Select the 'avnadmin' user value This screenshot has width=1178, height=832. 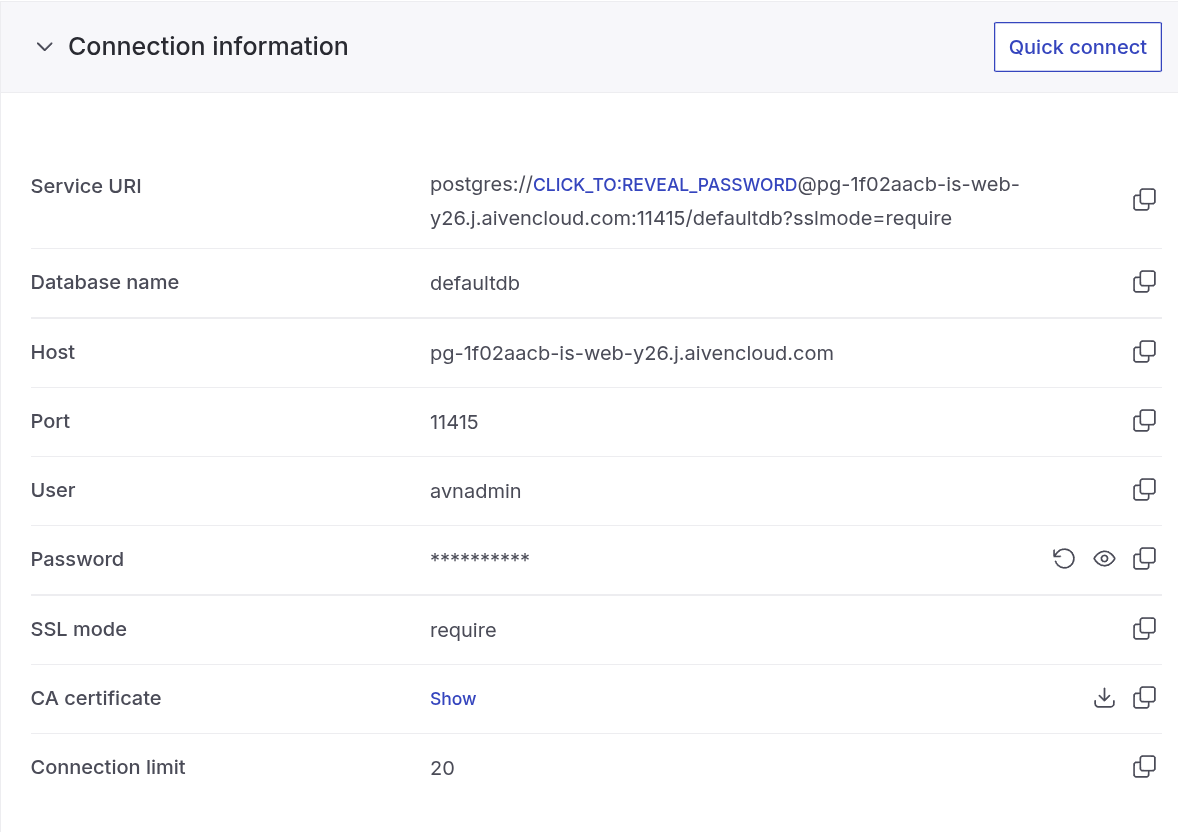tap(476, 492)
